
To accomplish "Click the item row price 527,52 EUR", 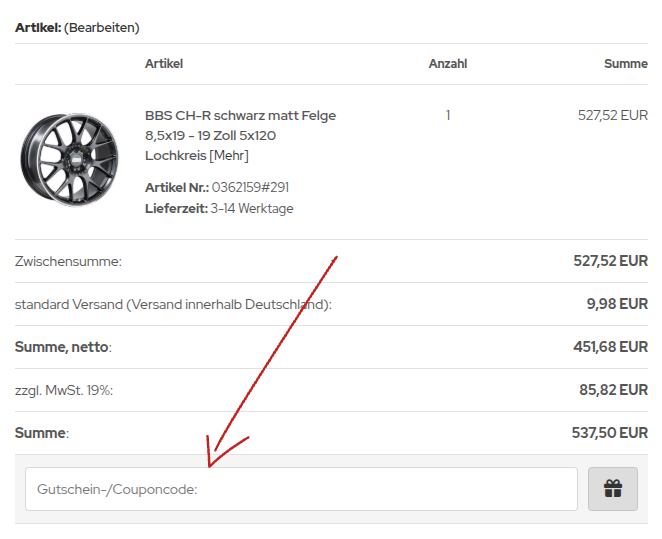I will [x=613, y=115].
